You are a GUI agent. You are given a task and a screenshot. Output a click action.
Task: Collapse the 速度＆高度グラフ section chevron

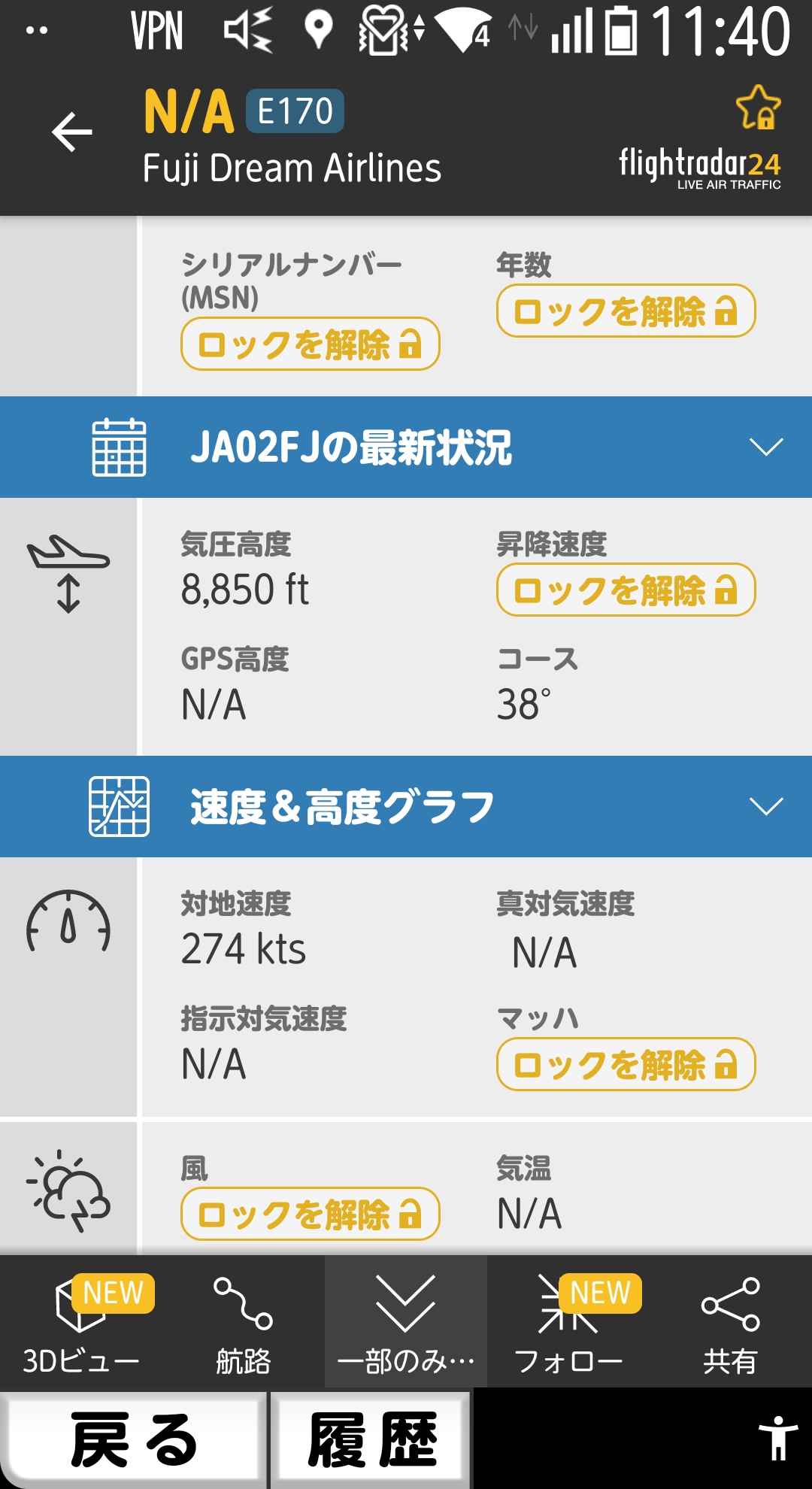pyautogui.click(x=766, y=807)
